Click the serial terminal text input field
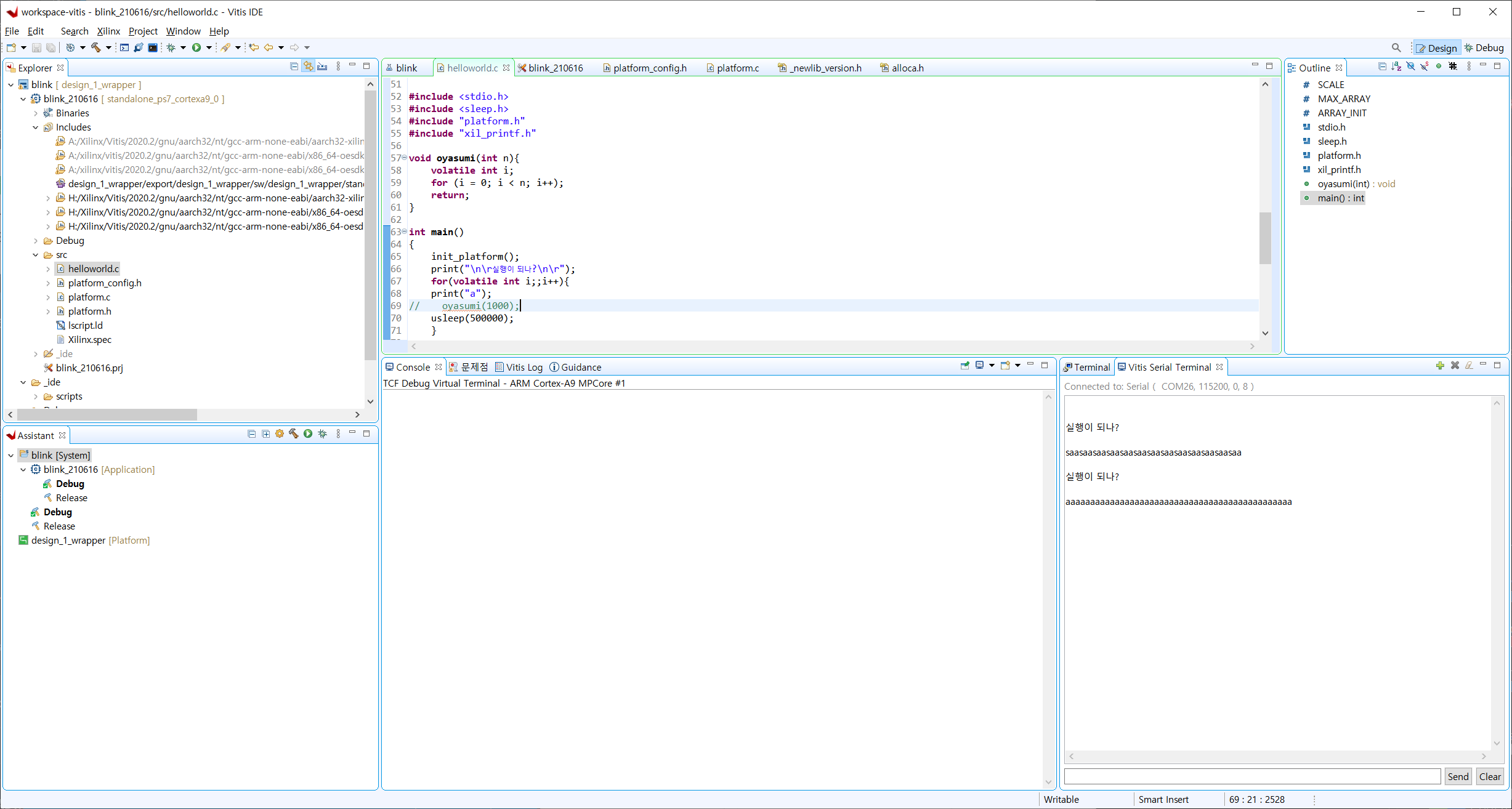 [x=1251, y=776]
